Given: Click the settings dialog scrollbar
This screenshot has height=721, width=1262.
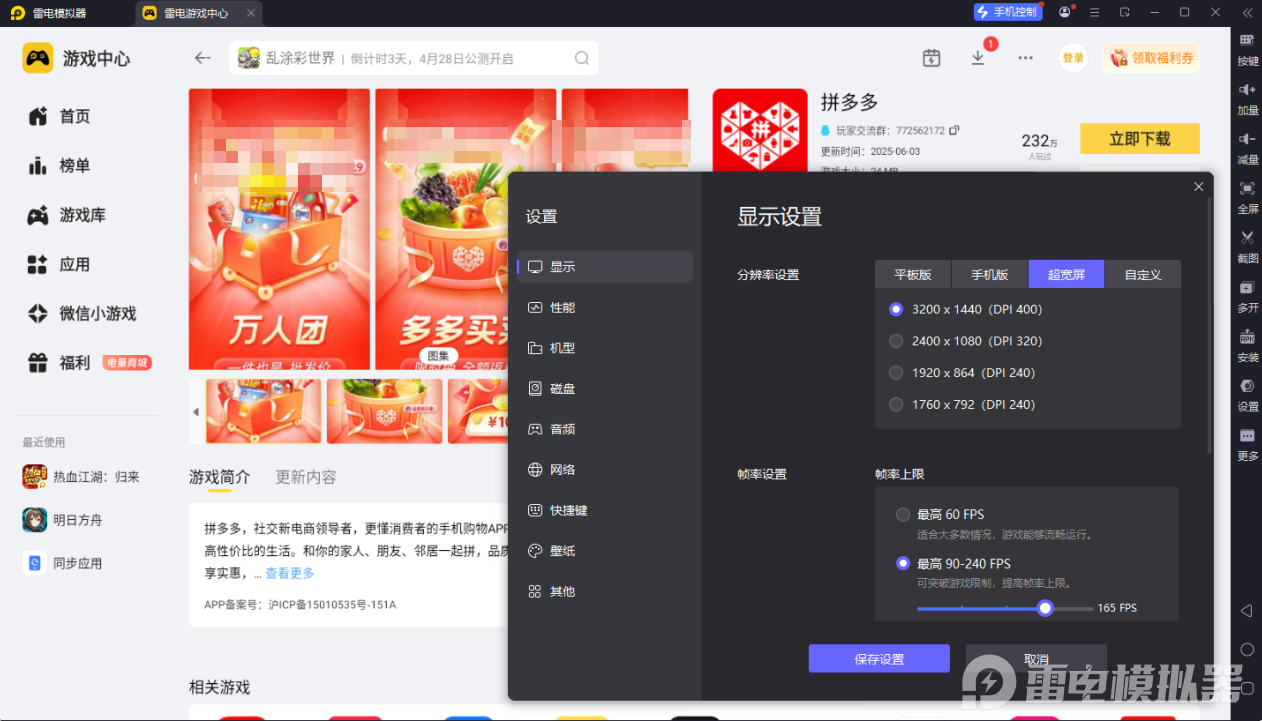Looking at the screenshot, I should click(x=1210, y=325).
